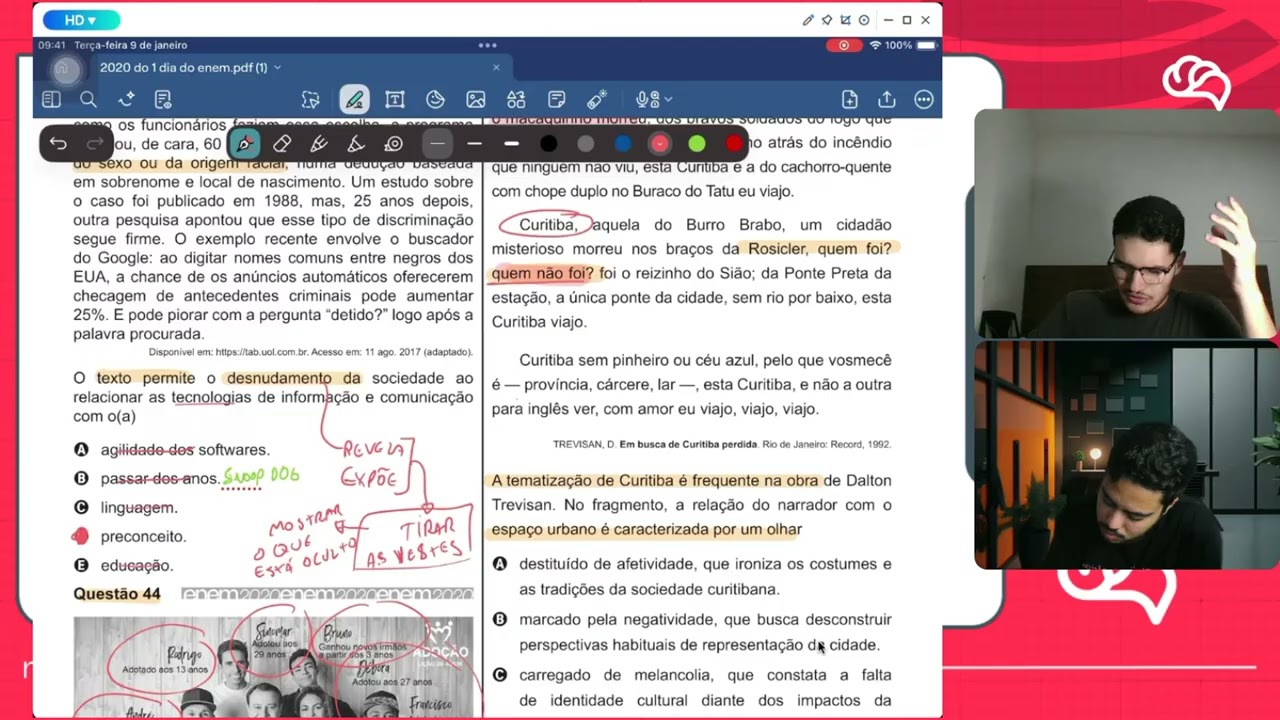Select the lasso tool

pyautogui.click(x=311, y=99)
